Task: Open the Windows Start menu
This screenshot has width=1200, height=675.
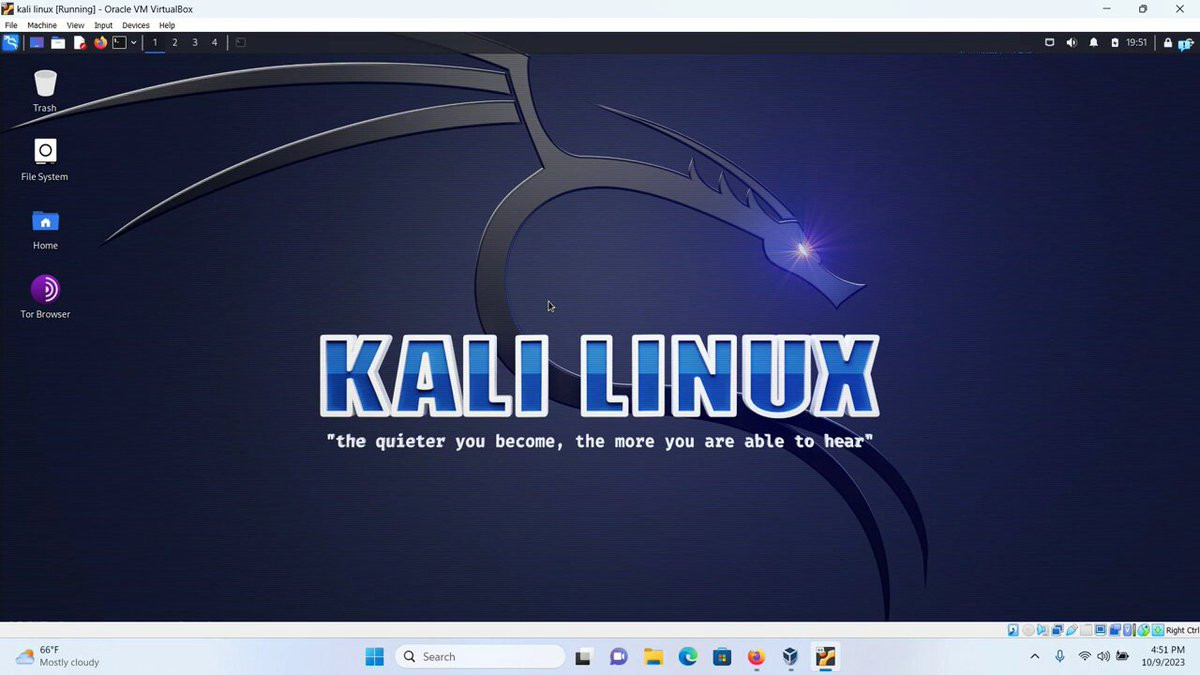Action: point(374,657)
